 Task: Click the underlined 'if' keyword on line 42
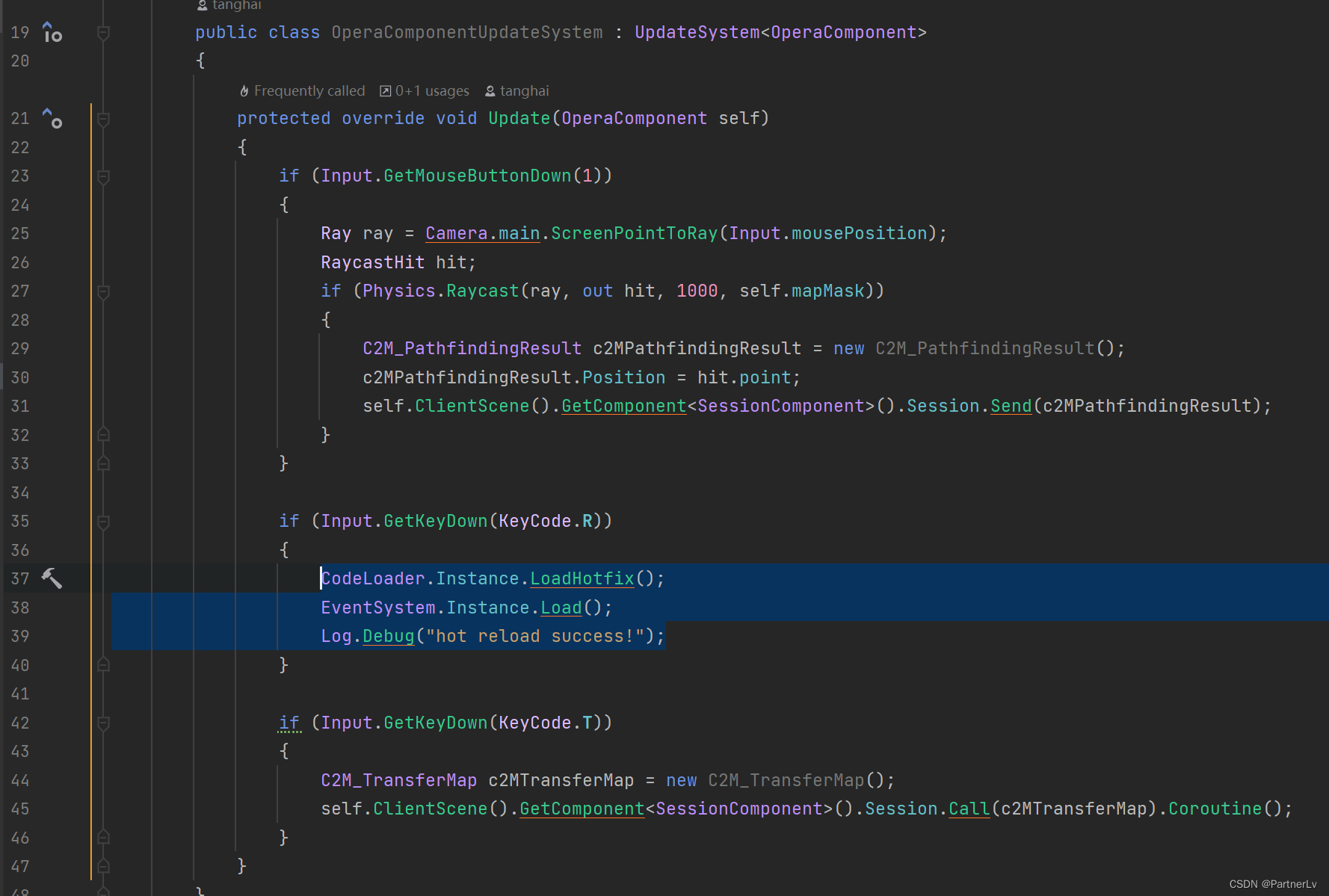click(x=289, y=723)
